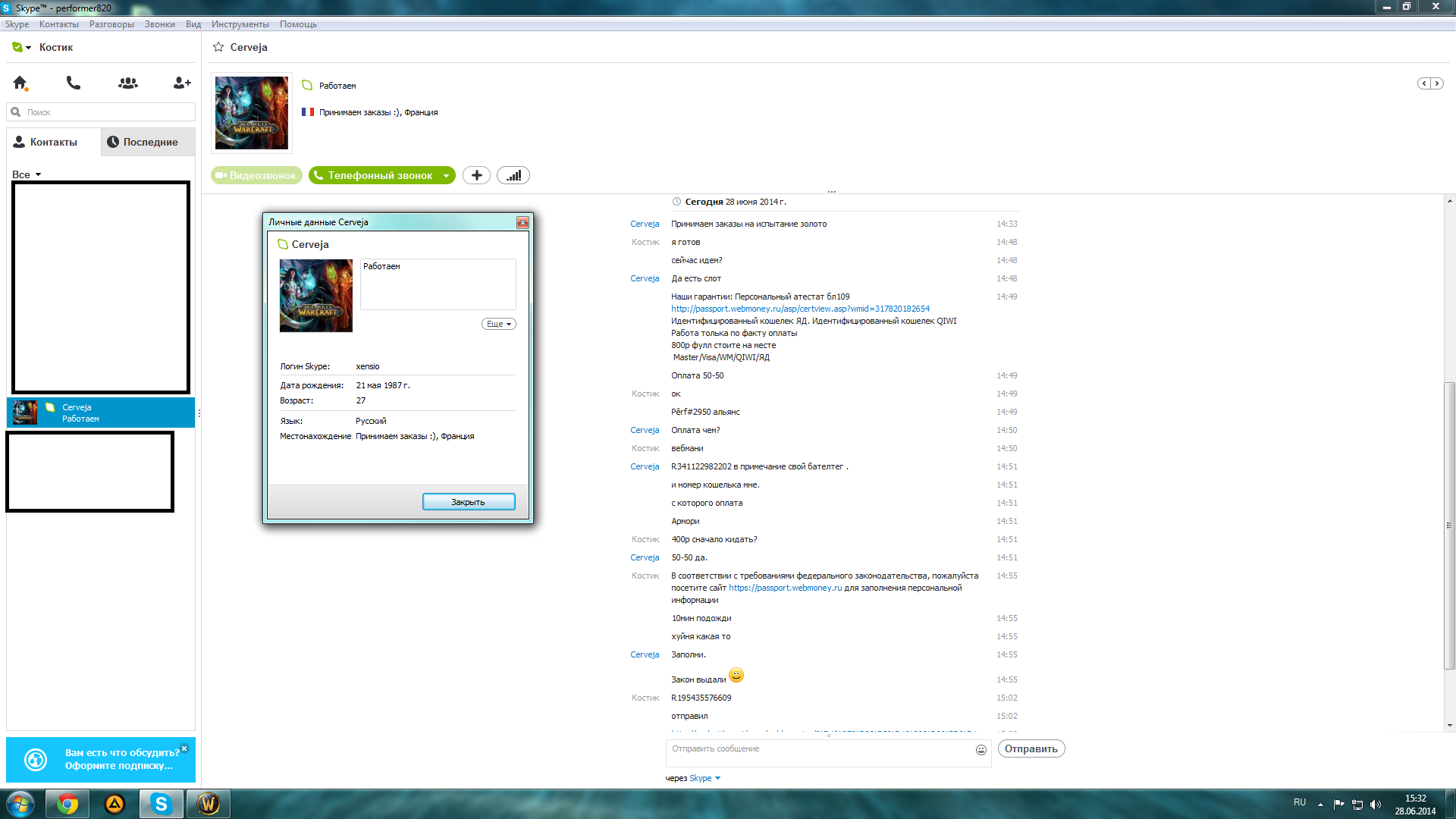
Task: Open the Skype menu
Action: coord(17,24)
